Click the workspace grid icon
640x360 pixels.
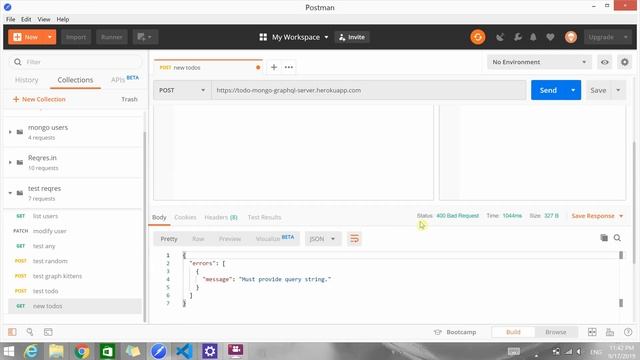pyautogui.click(x=263, y=37)
